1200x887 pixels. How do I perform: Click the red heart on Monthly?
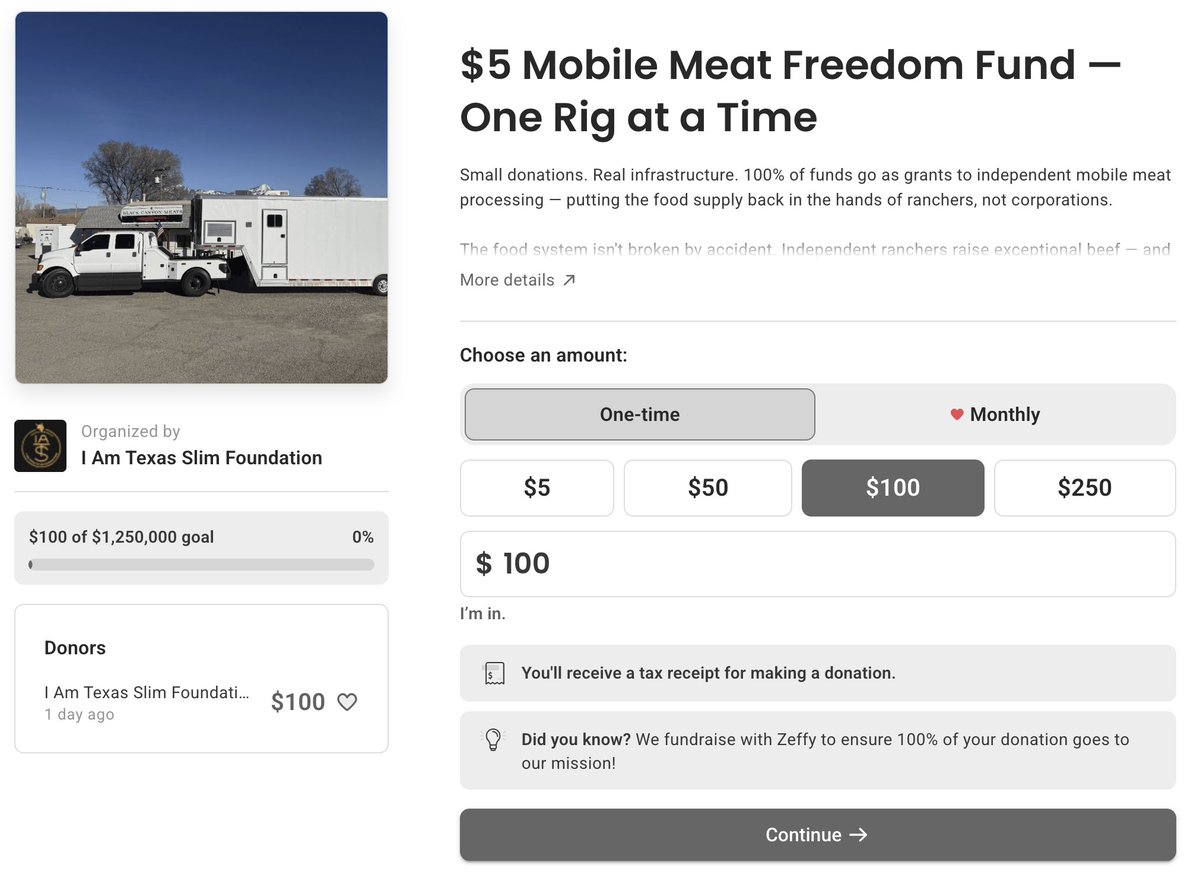coord(957,414)
